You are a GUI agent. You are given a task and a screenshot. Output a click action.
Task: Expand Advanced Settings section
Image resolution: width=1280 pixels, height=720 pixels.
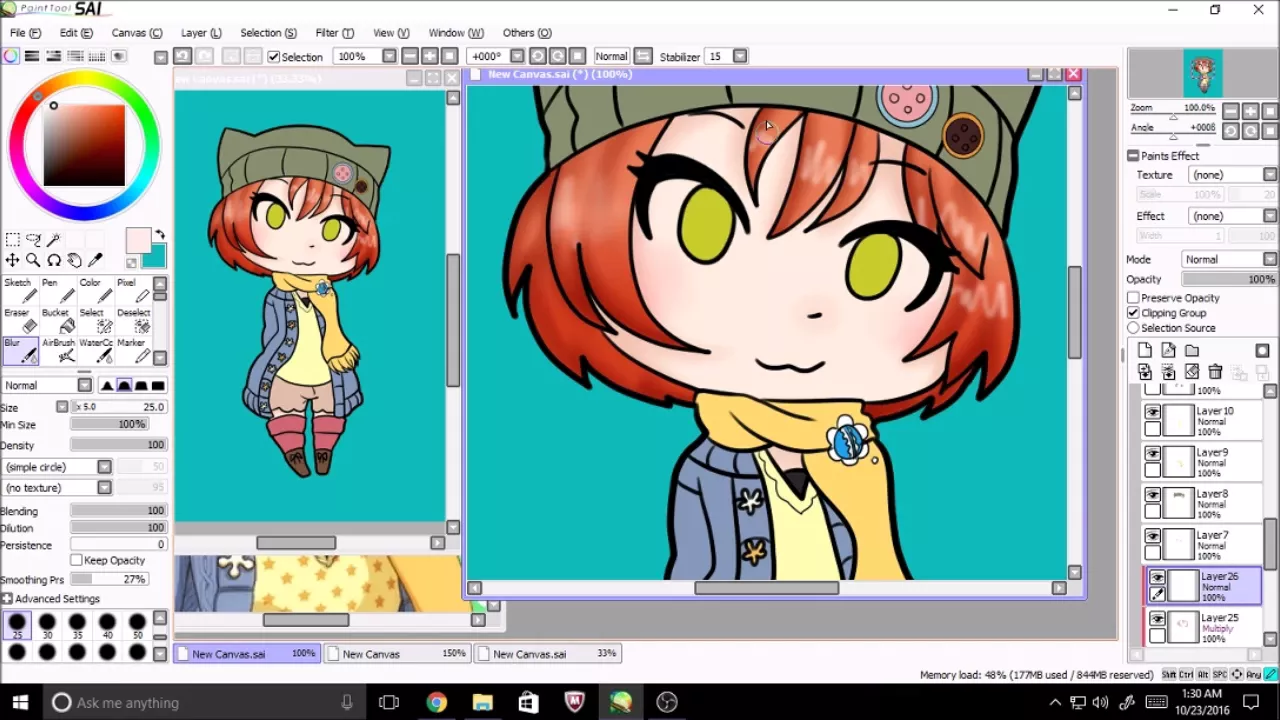(7, 599)
